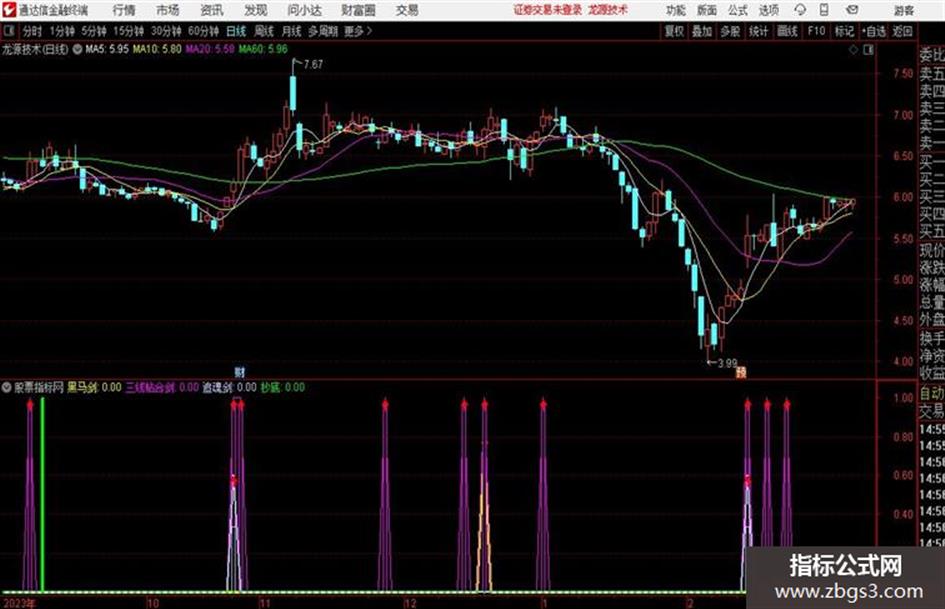Click the 复权 toolbar button
The height and width of the screenshot is (609, 945).
tap(674, 31)
